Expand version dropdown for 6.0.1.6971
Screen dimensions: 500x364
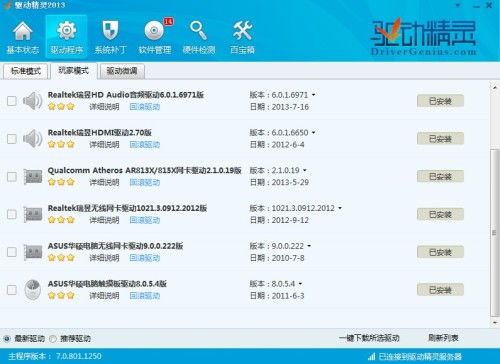[x=313, y=95]
